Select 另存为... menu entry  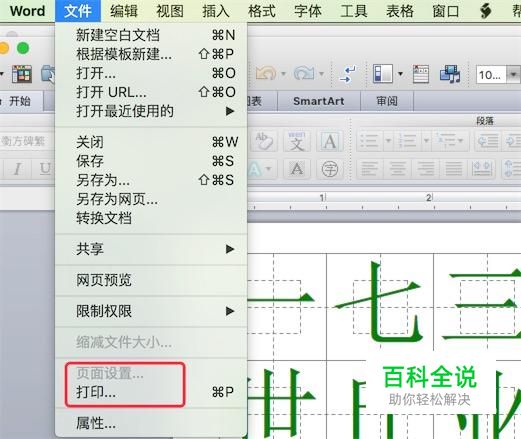151,180
